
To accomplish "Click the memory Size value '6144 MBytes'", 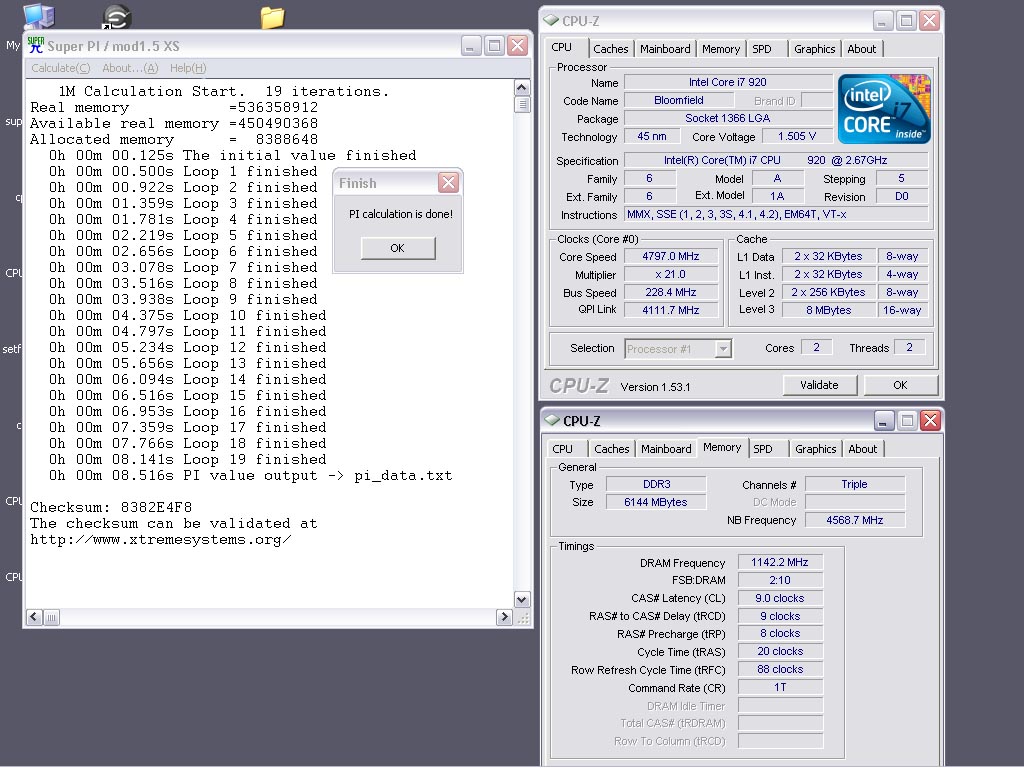I will click(x=656, y=502).
